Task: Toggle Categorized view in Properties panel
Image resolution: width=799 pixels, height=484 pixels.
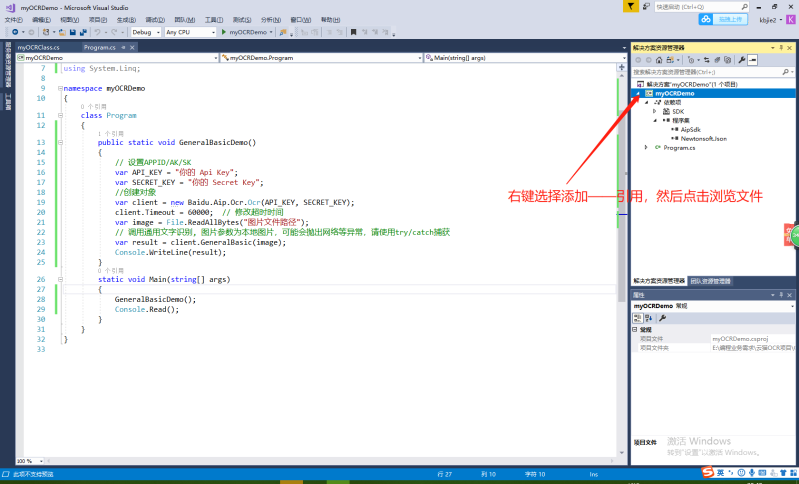Action: tap(637, 318)
